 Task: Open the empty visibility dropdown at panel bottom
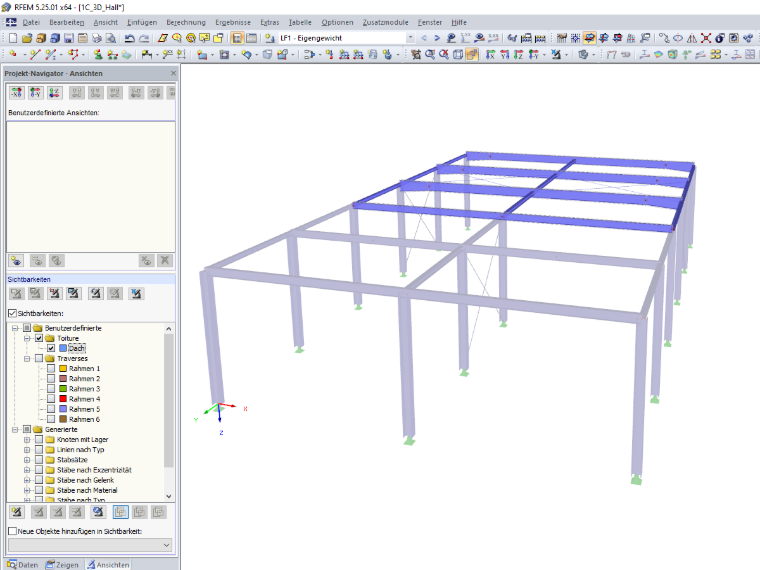pyautogui.click(x=90, y=545)
